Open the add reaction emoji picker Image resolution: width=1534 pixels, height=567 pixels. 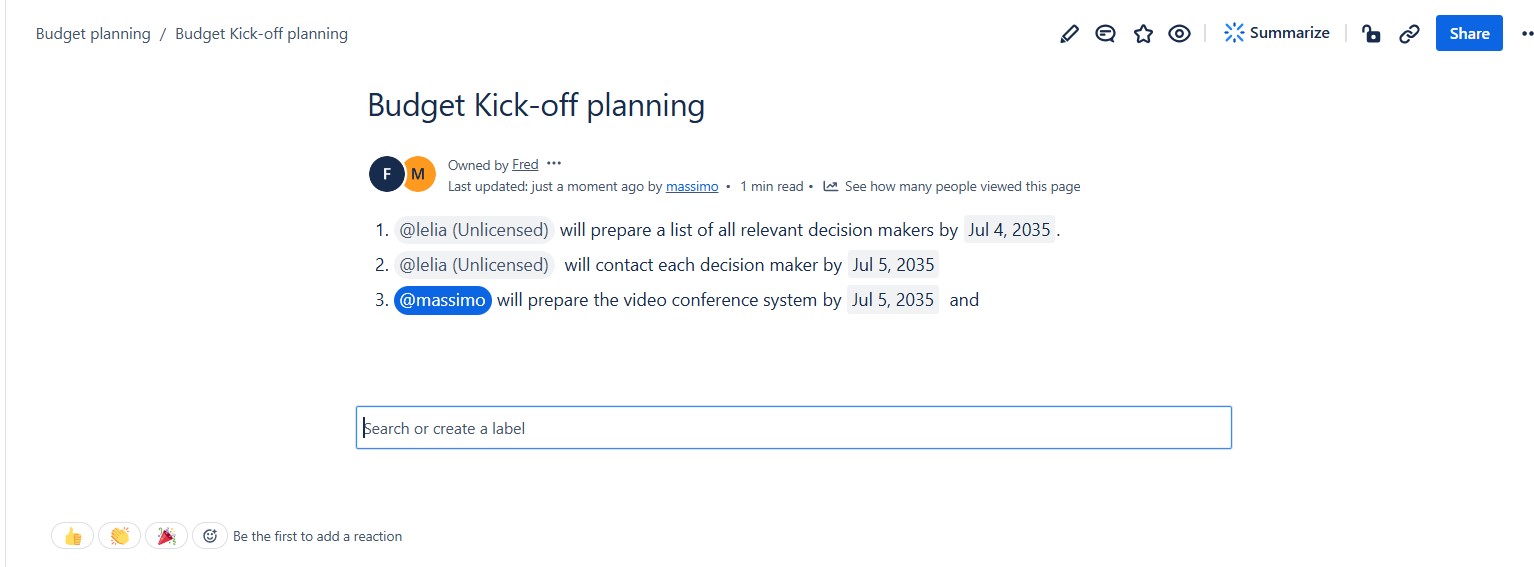coord(210,536)
